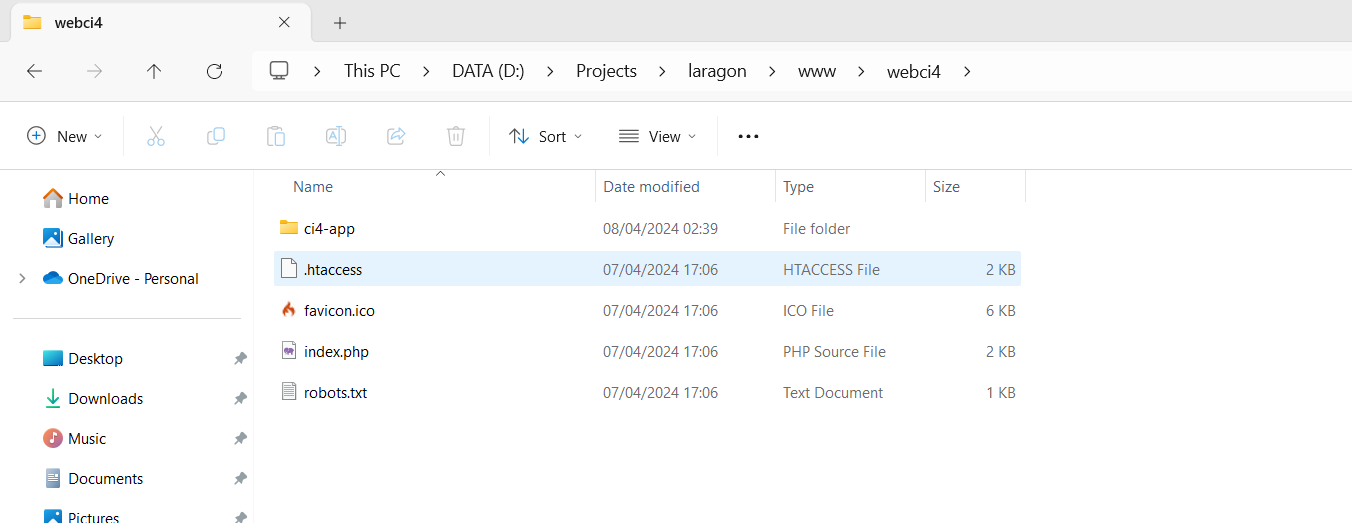The width and height of the screenshot is (1352, 523).
Task: Click the '6 KB' size cell
Action: coord(1000,310)
